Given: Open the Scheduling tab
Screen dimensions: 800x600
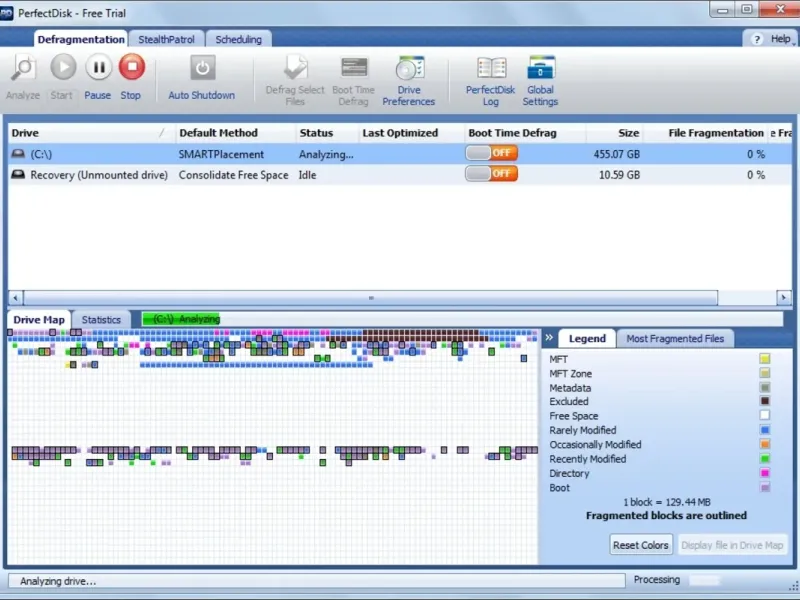Looking at the screenshot, I should click(x=239, y=39).
